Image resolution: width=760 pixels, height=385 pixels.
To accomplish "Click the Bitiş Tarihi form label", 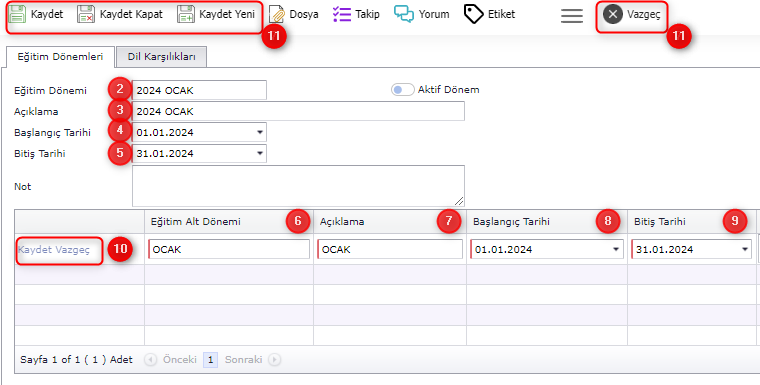I will 40,154.
